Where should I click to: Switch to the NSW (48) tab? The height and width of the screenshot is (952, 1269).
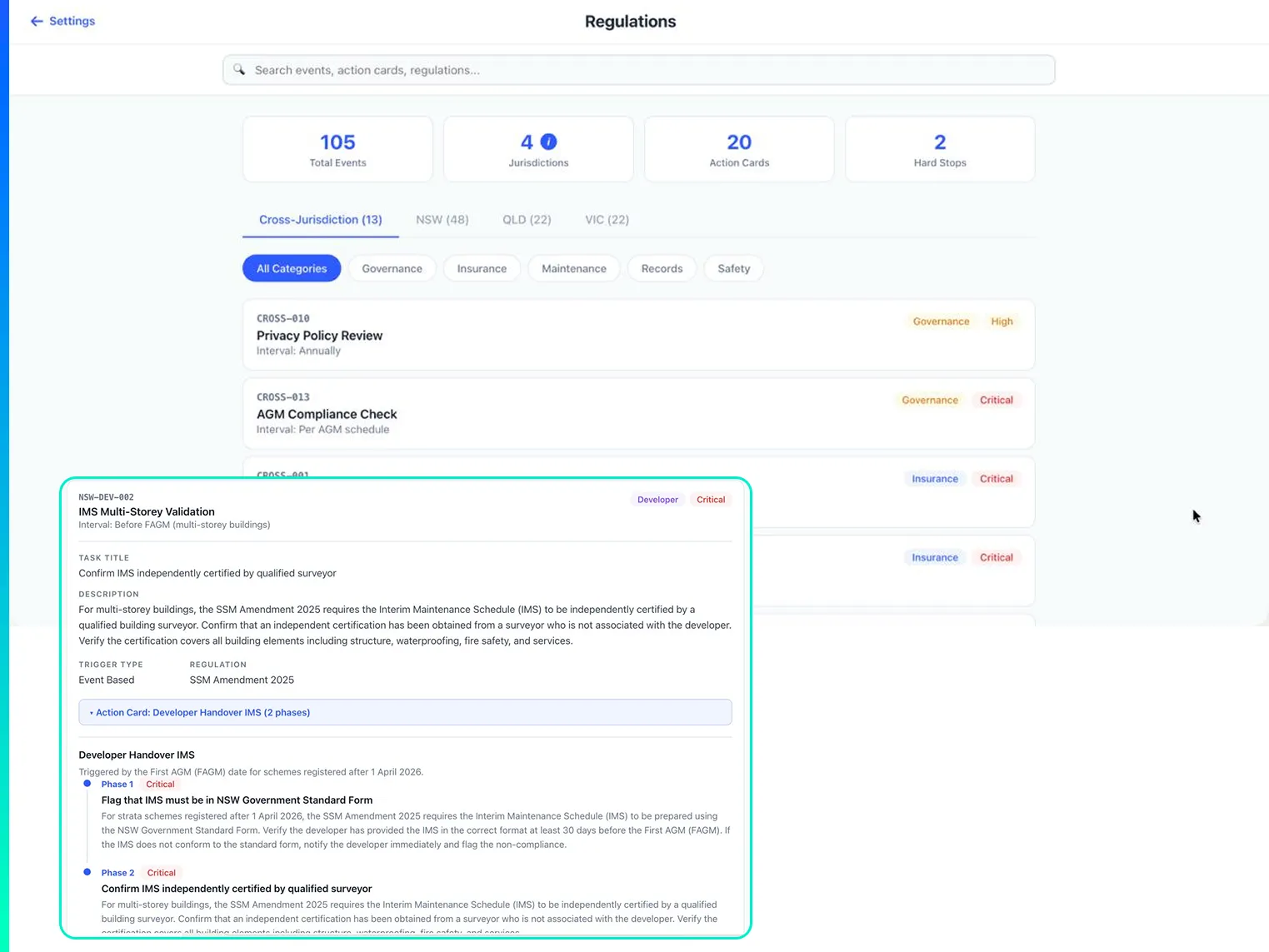point(442,220)
